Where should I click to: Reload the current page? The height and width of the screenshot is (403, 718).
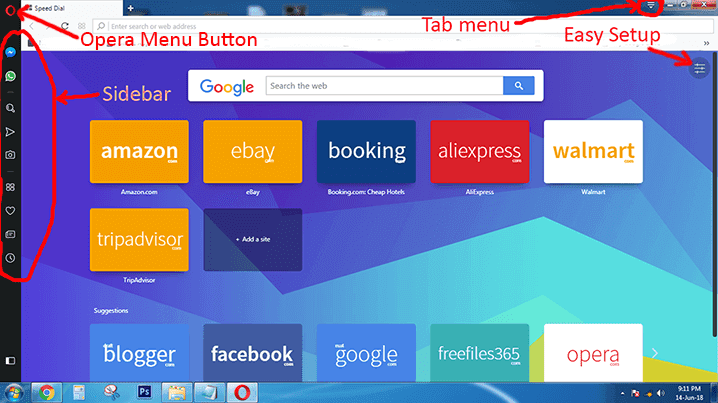(65, 26)
